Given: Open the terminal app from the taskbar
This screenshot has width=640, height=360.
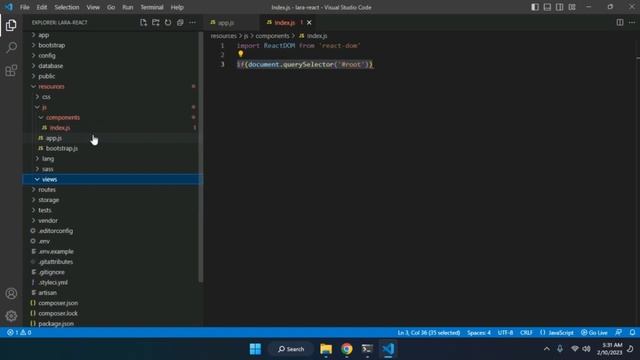Looking at the screenshot, I should point(367,349).
